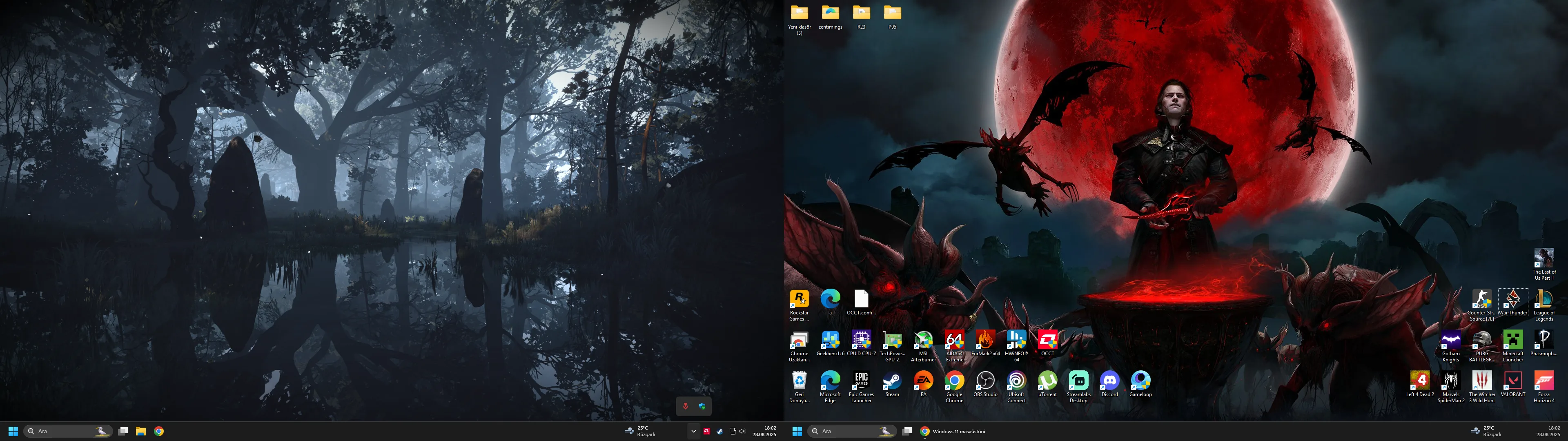
Task: Select The Witcher 3 Wild Hunt shortcut
Action: [x=1481, y=388]
